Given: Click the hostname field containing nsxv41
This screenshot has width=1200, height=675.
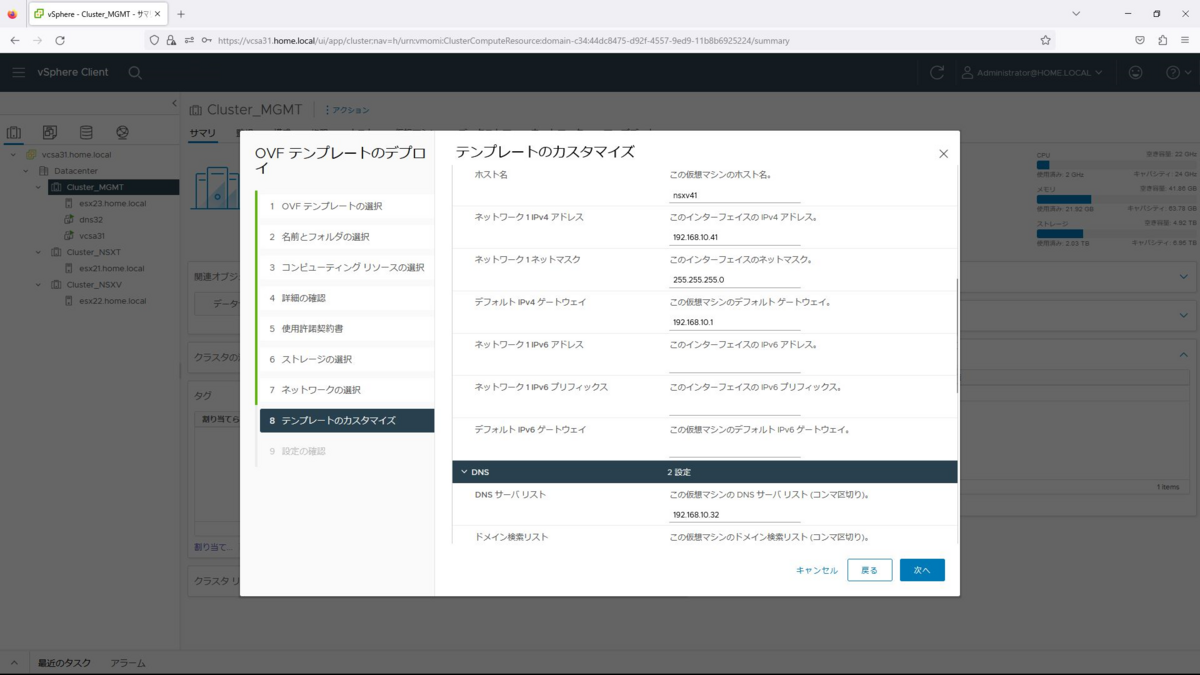Looking at the screenshot, I should tap(734, 195).
